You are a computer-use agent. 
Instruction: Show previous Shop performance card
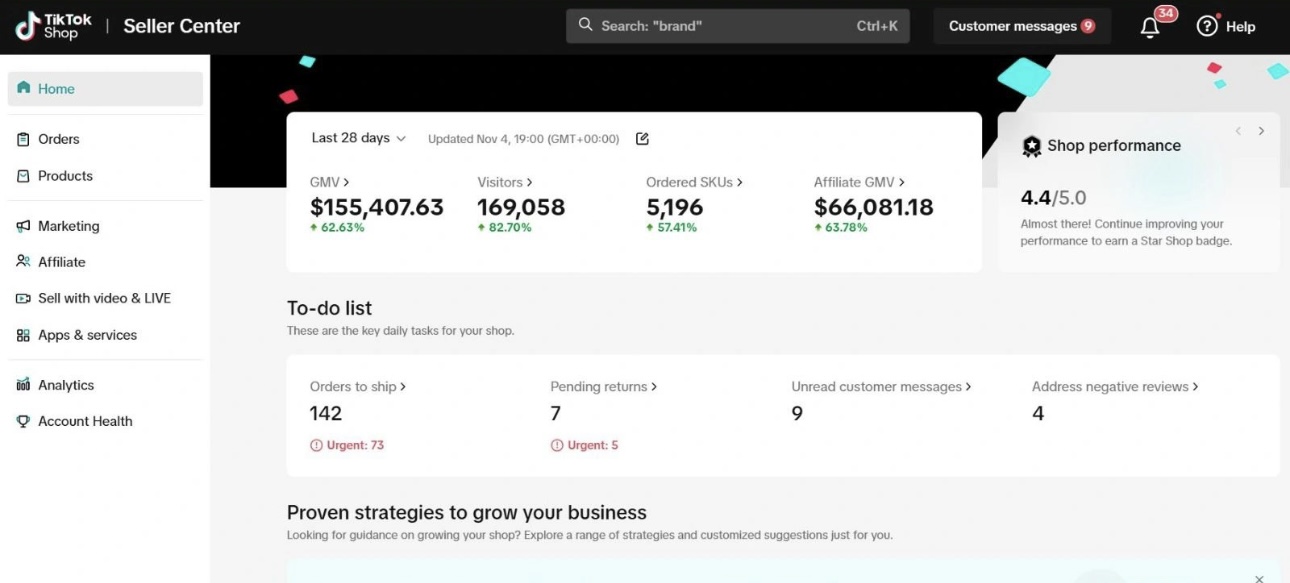point(1238,131)
